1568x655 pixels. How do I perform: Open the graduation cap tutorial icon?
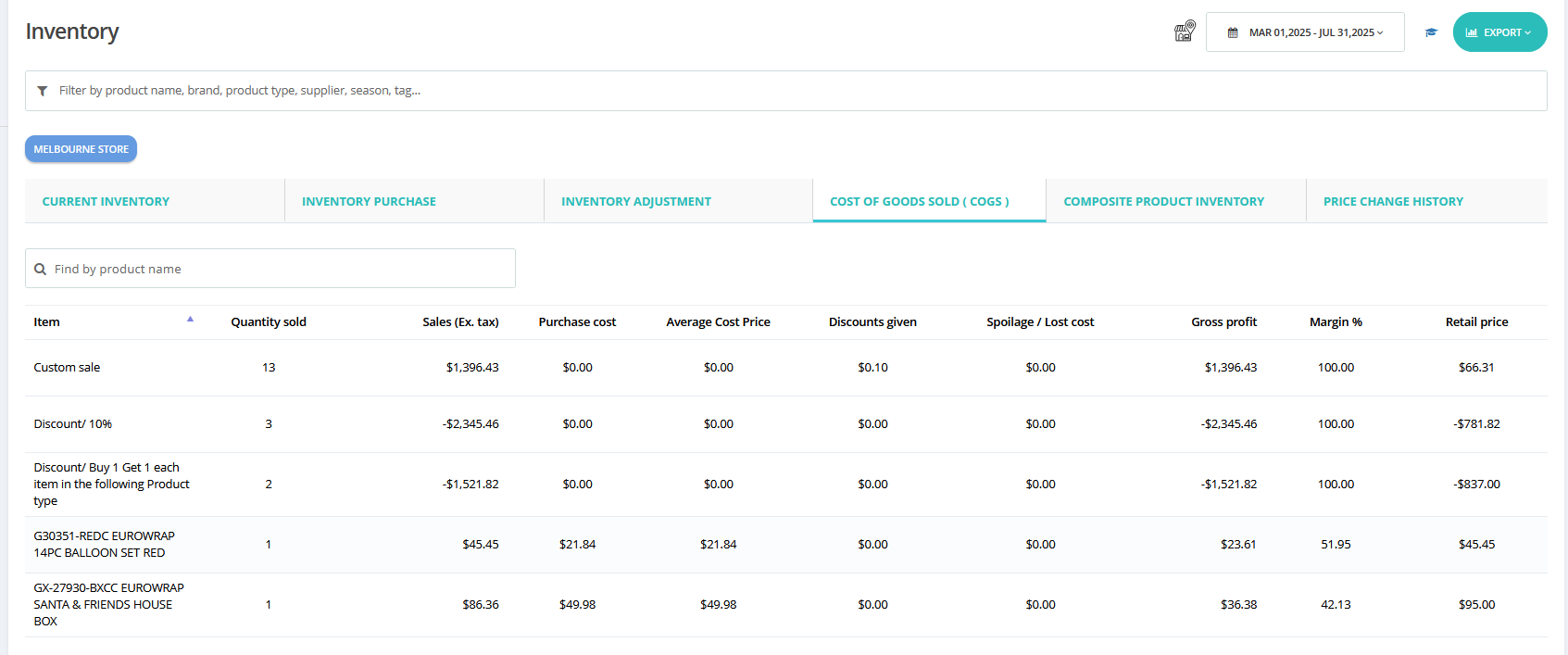[x=1431, y=32]
